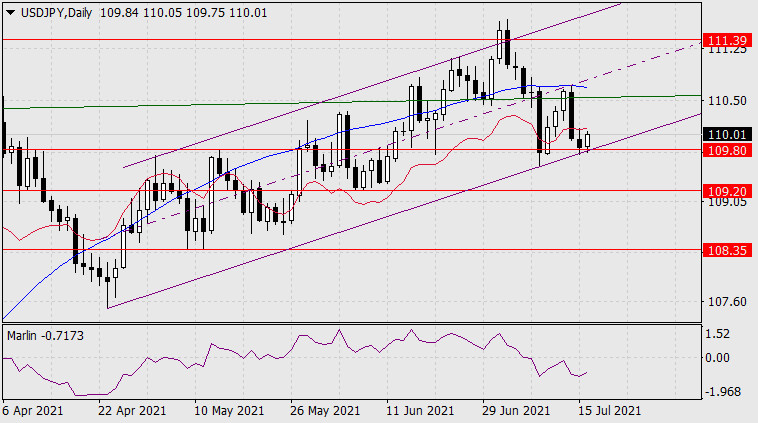Click the 110.50 price scale value

coord(727,101)
